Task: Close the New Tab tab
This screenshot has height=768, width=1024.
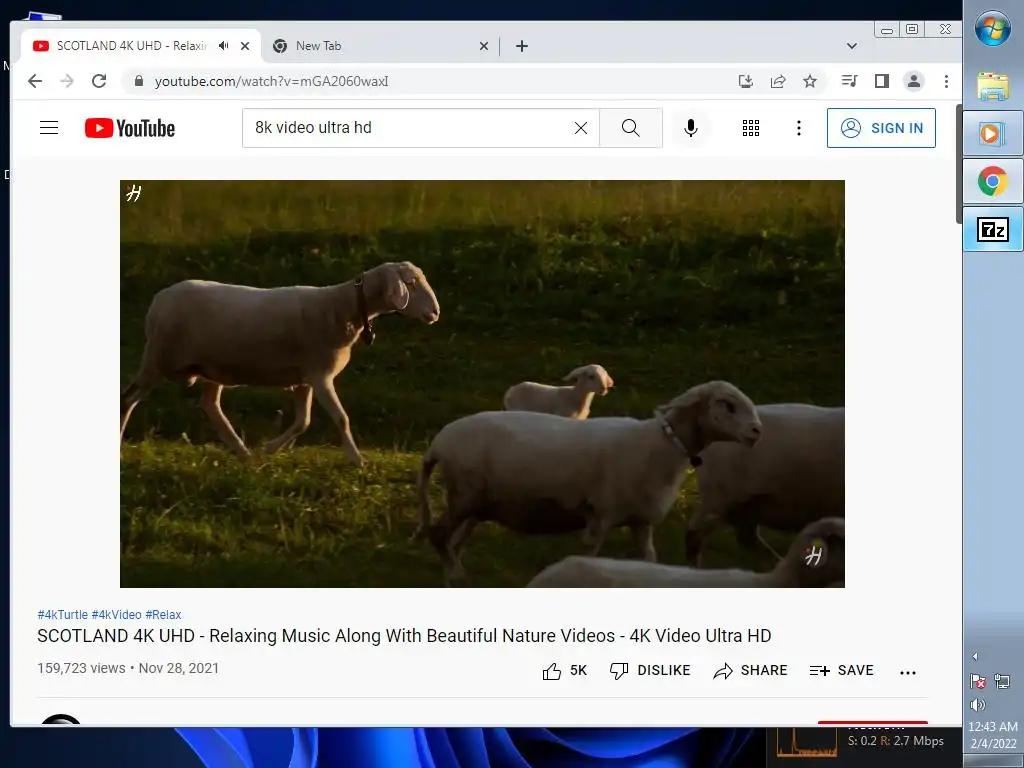Action: (484, 46)
